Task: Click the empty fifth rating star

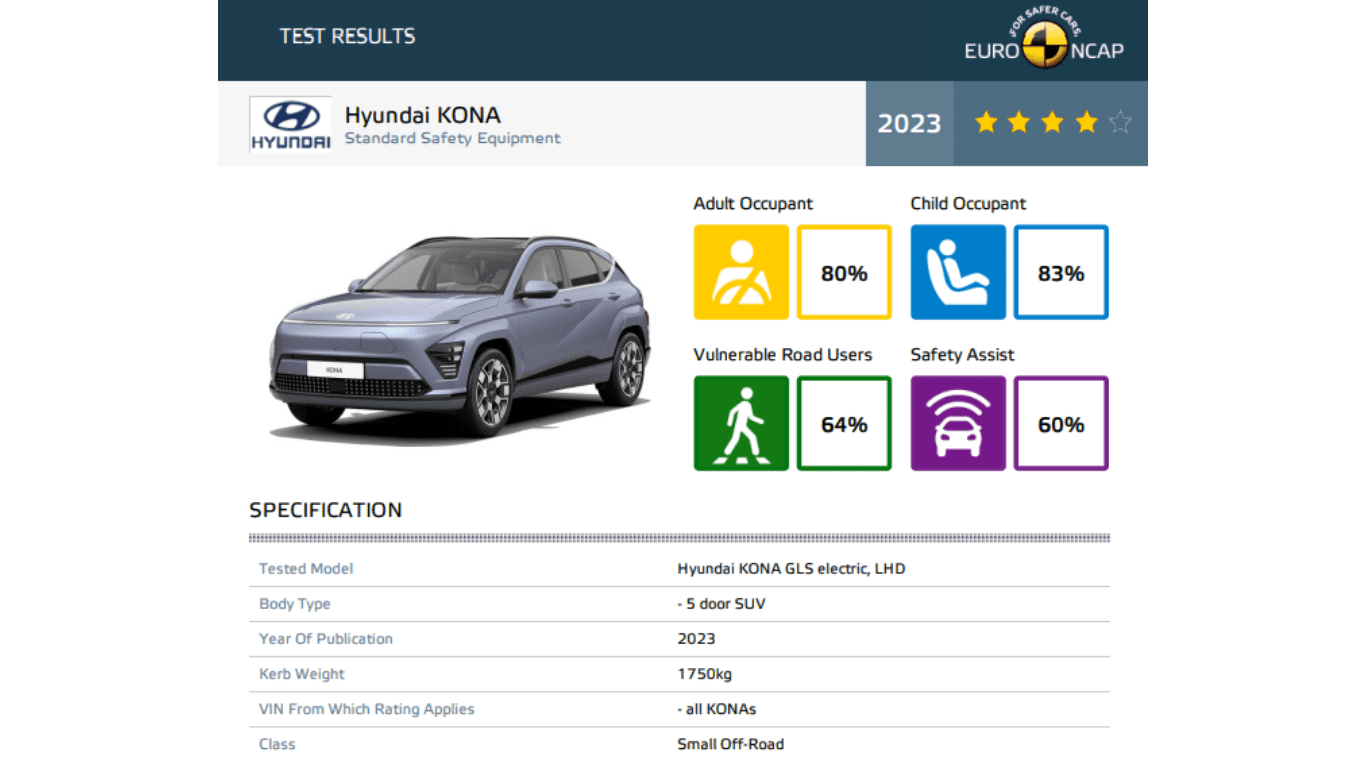Action: click(x=1120, y=123)
